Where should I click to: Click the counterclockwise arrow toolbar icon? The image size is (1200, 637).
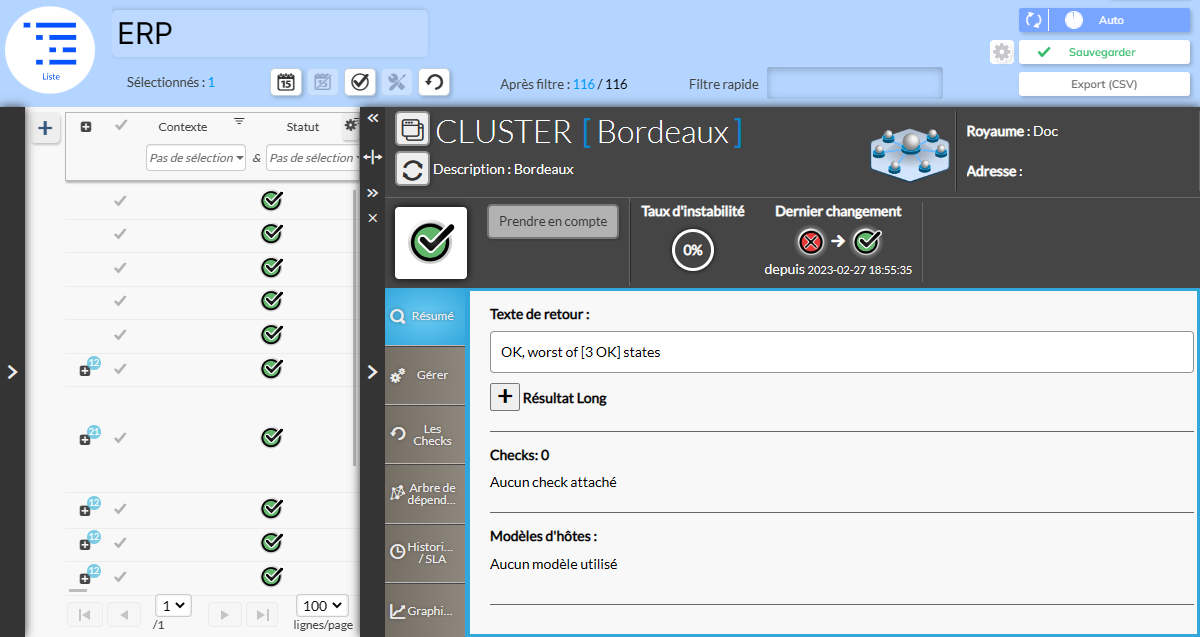(432, 82)
